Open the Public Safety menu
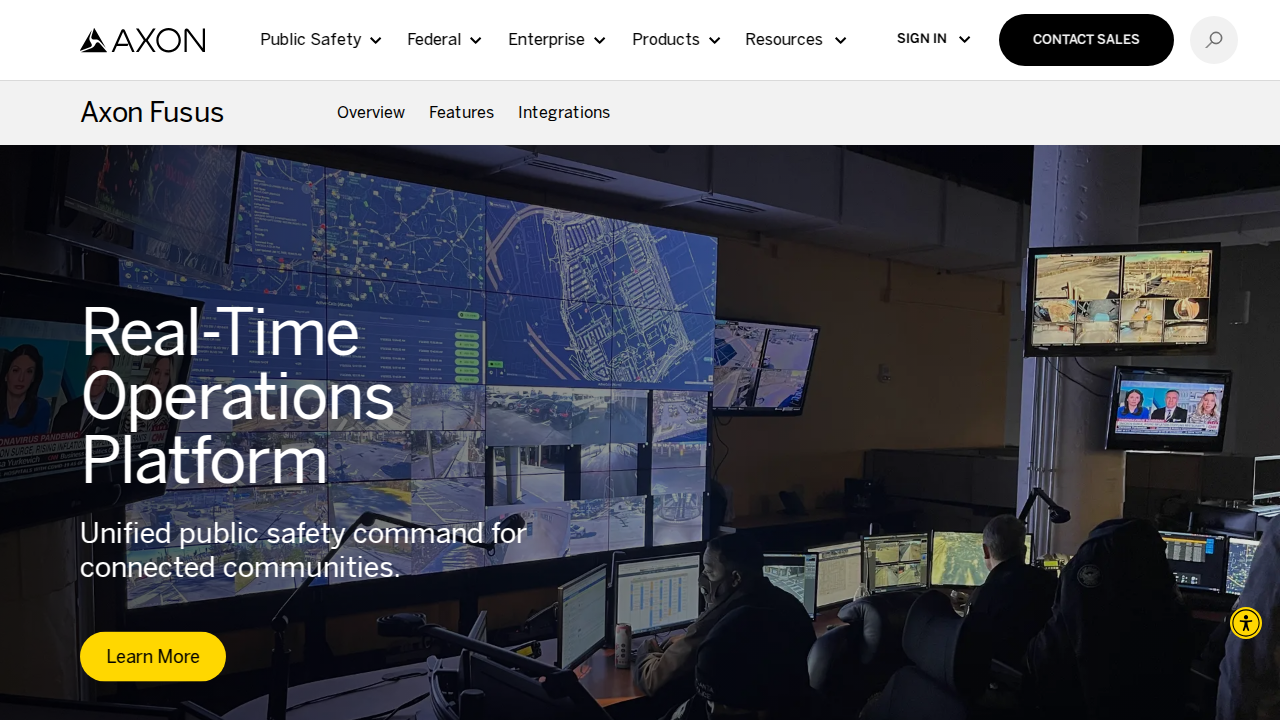 click(x=310, y=40)
